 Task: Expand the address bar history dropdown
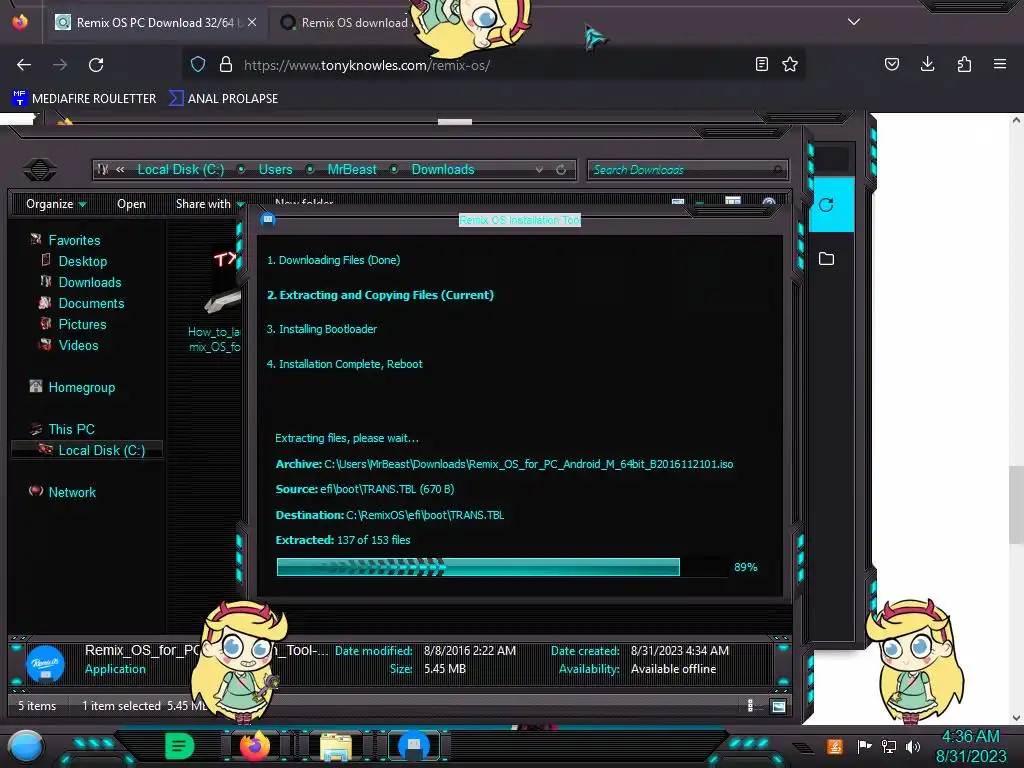click(539, 170)
